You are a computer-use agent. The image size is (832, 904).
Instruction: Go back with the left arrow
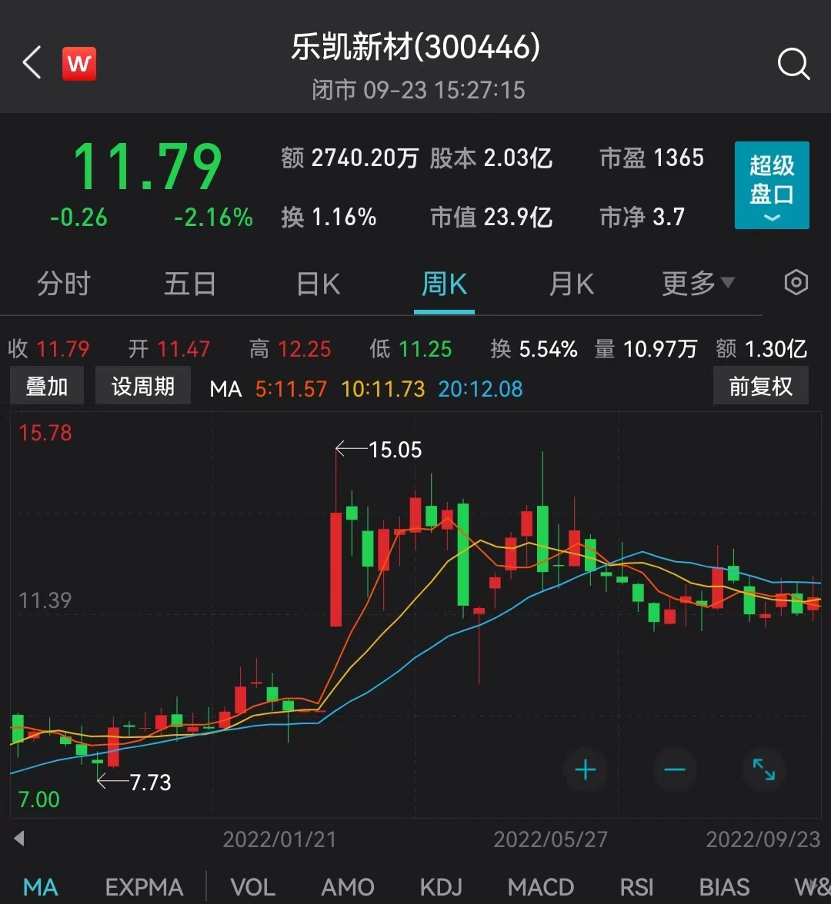tap(32, 62)
